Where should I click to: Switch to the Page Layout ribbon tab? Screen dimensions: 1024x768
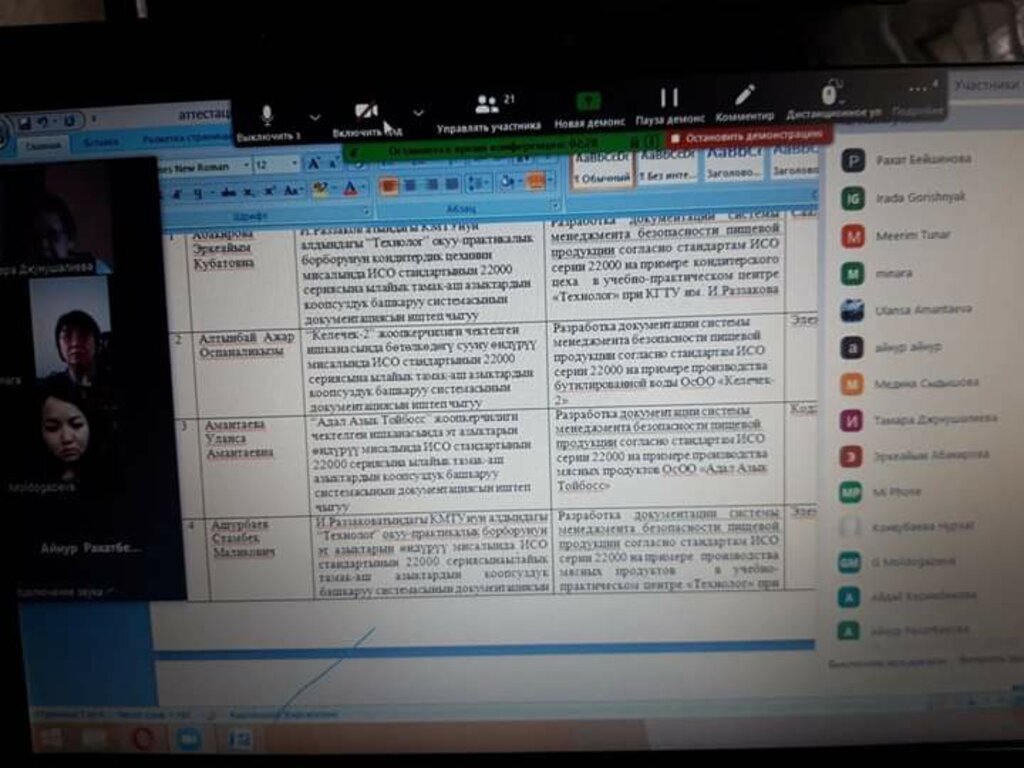186,138
